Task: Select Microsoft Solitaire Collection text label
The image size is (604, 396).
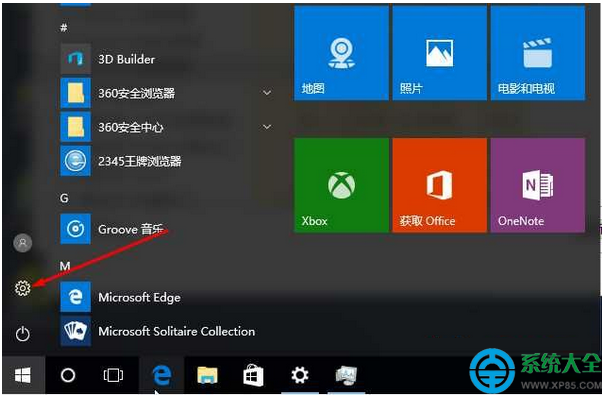Action: click(x=176, y=331)
